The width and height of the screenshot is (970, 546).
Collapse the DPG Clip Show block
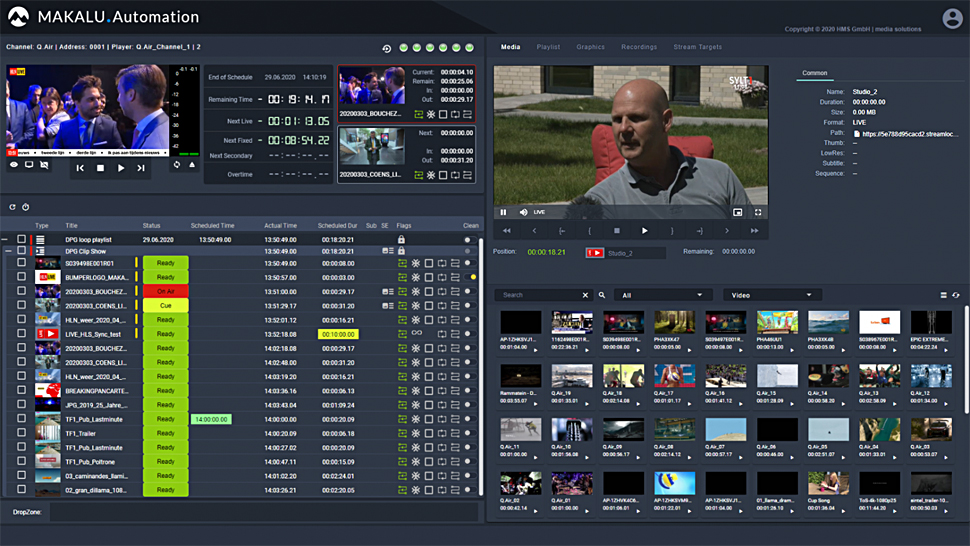pyautogui.click(x=9, y=251)
